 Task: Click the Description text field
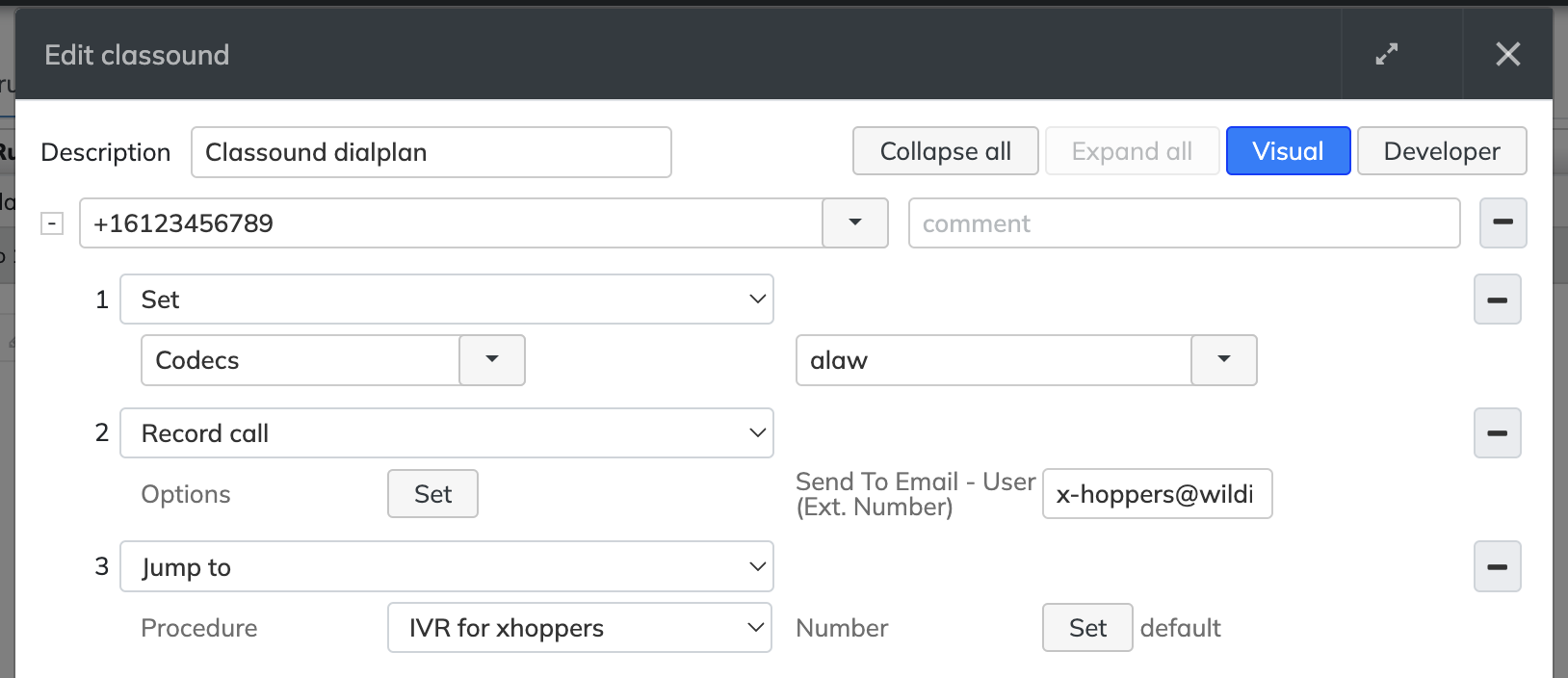pos(431,152)
